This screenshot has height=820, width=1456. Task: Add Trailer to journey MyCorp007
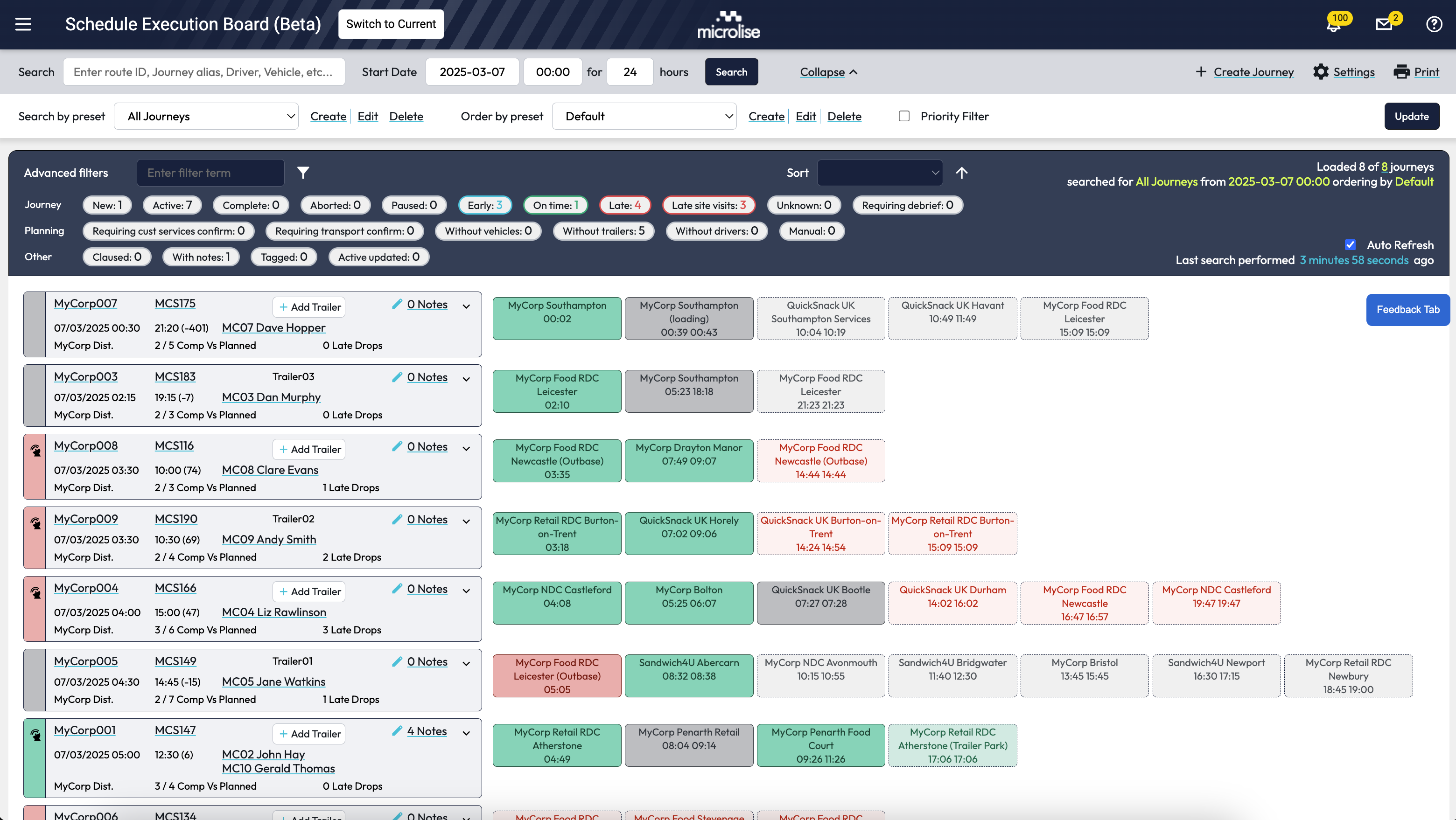click(x=309, y=307)
